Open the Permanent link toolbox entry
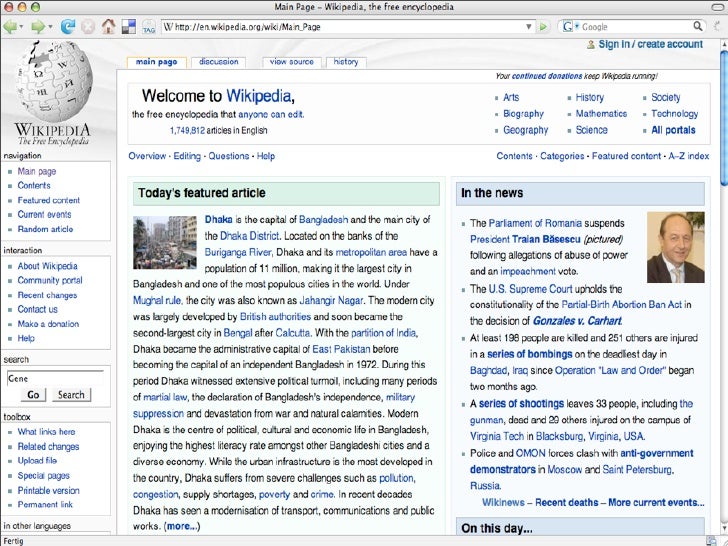The width and height of the screenshot is (728, 546). coord(45,505)
